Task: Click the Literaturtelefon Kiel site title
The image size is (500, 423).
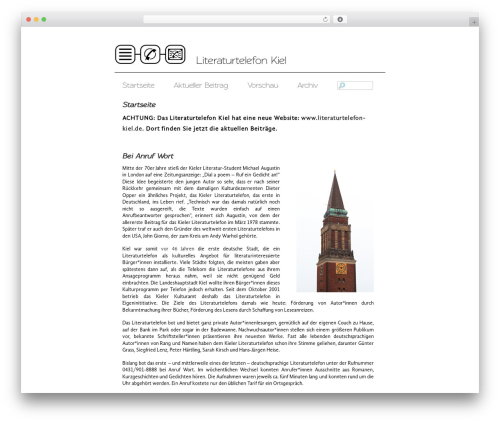Action: coord(241,60)
